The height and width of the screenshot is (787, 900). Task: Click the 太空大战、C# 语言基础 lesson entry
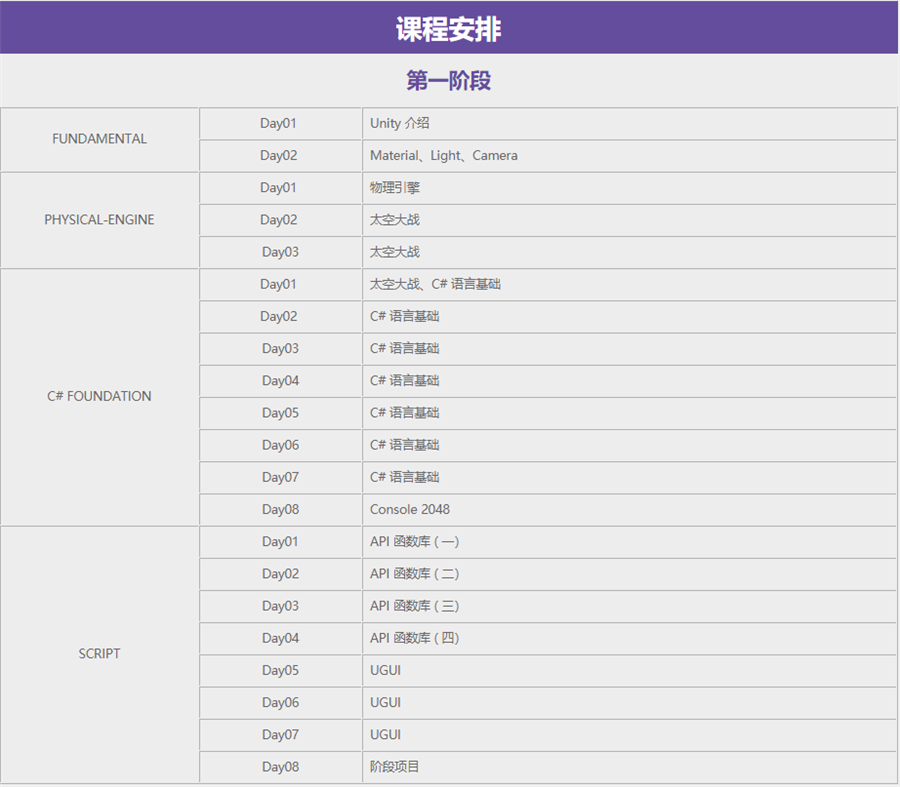pos(435,284)
